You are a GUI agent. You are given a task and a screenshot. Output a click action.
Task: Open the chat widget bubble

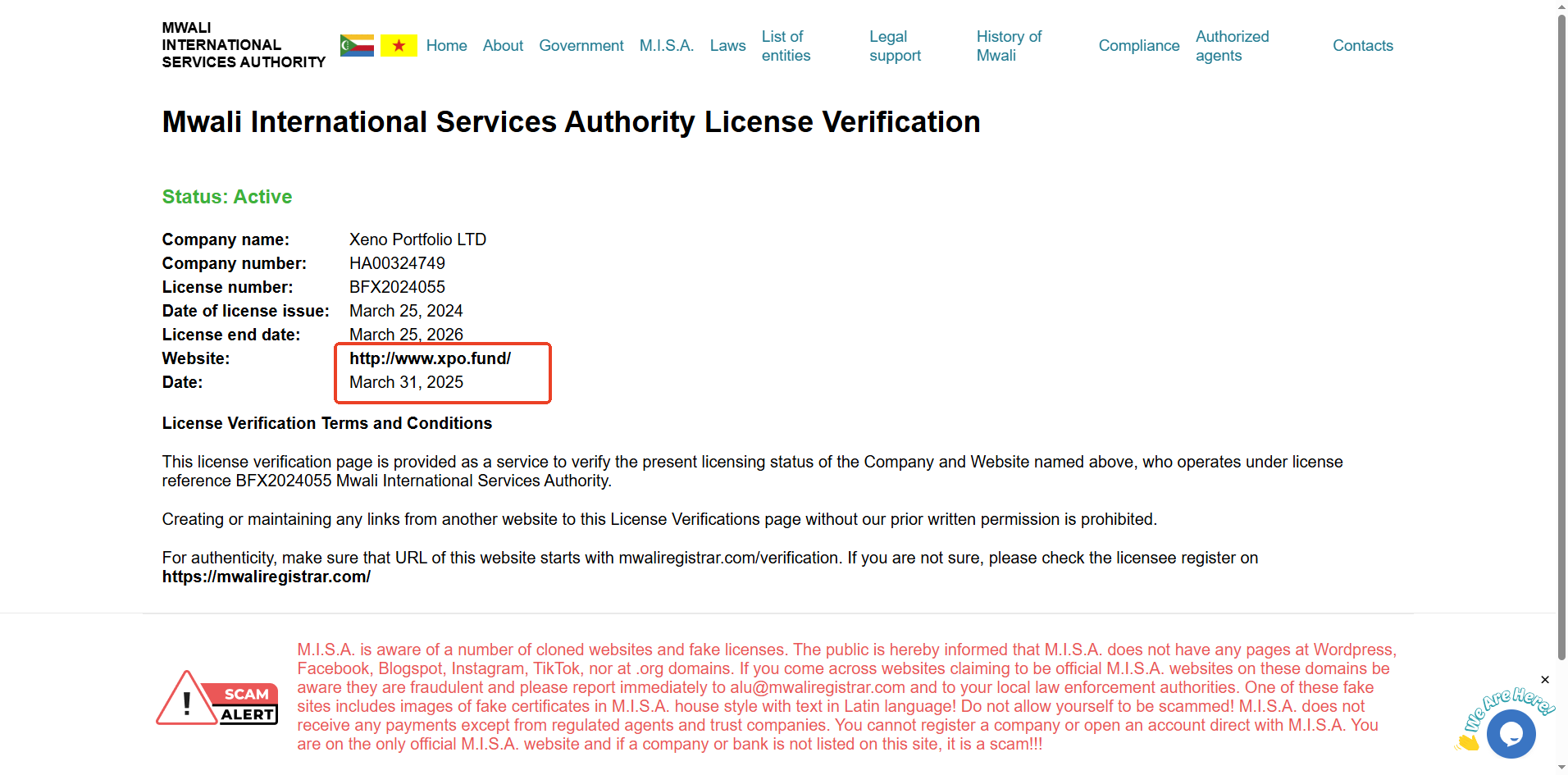(x=1511, y=733)
